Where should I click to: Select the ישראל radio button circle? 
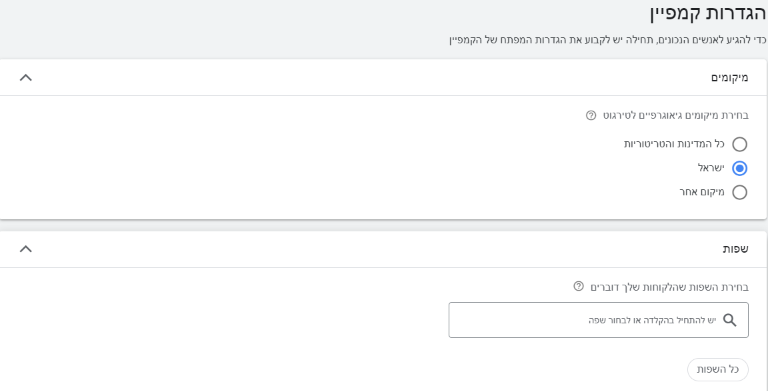coord(740,168)
